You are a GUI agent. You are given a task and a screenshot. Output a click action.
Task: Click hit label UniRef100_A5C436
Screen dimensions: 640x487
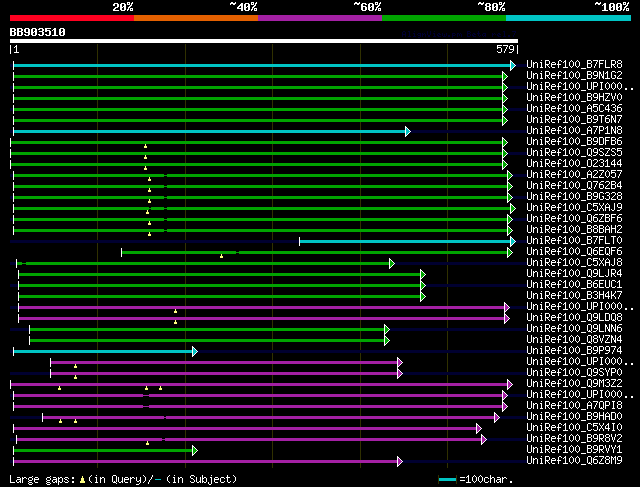click(574, 109)
